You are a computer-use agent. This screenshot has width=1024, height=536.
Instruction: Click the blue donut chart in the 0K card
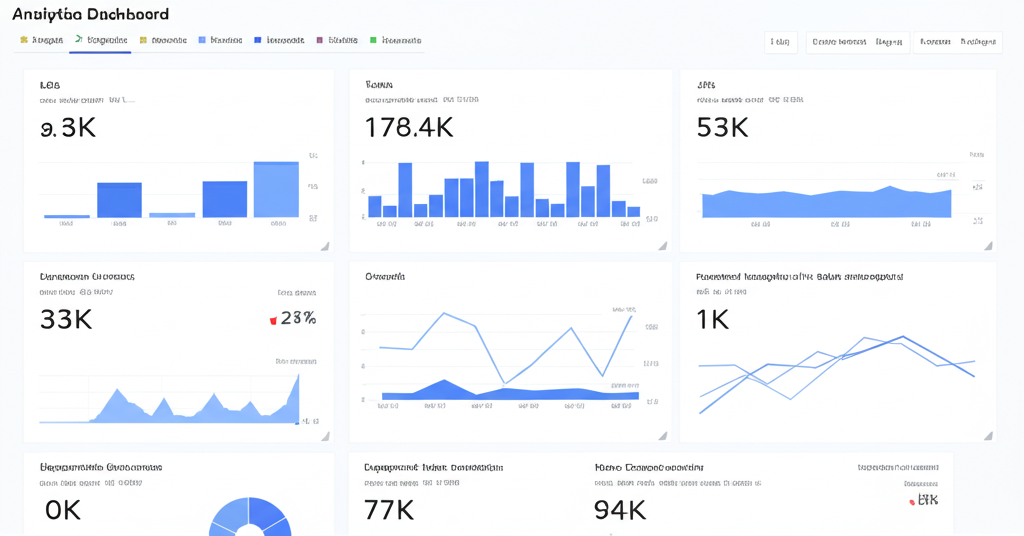click(250, 518)
